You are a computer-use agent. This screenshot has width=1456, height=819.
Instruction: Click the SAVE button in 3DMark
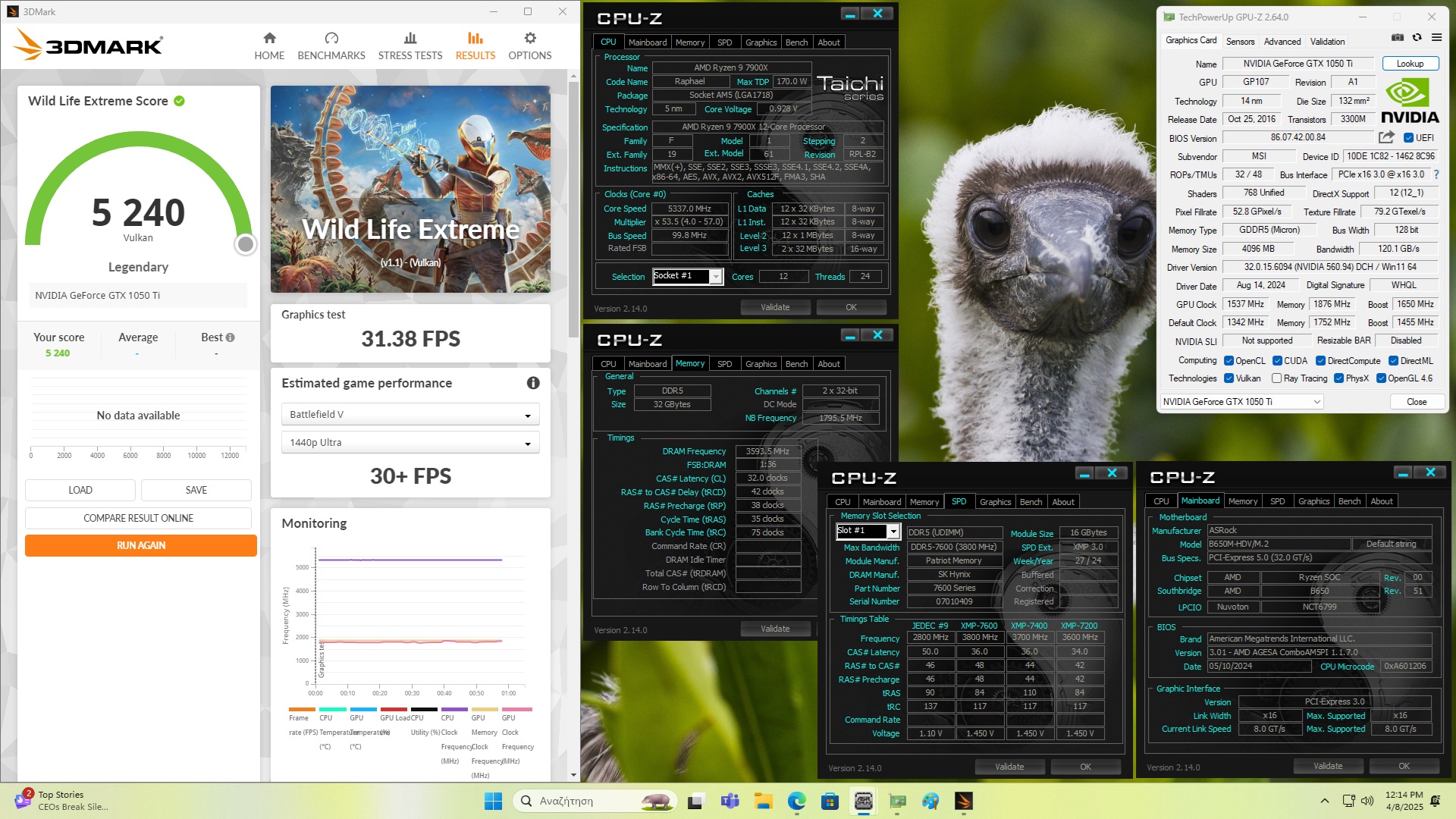(x=196, y=490)
